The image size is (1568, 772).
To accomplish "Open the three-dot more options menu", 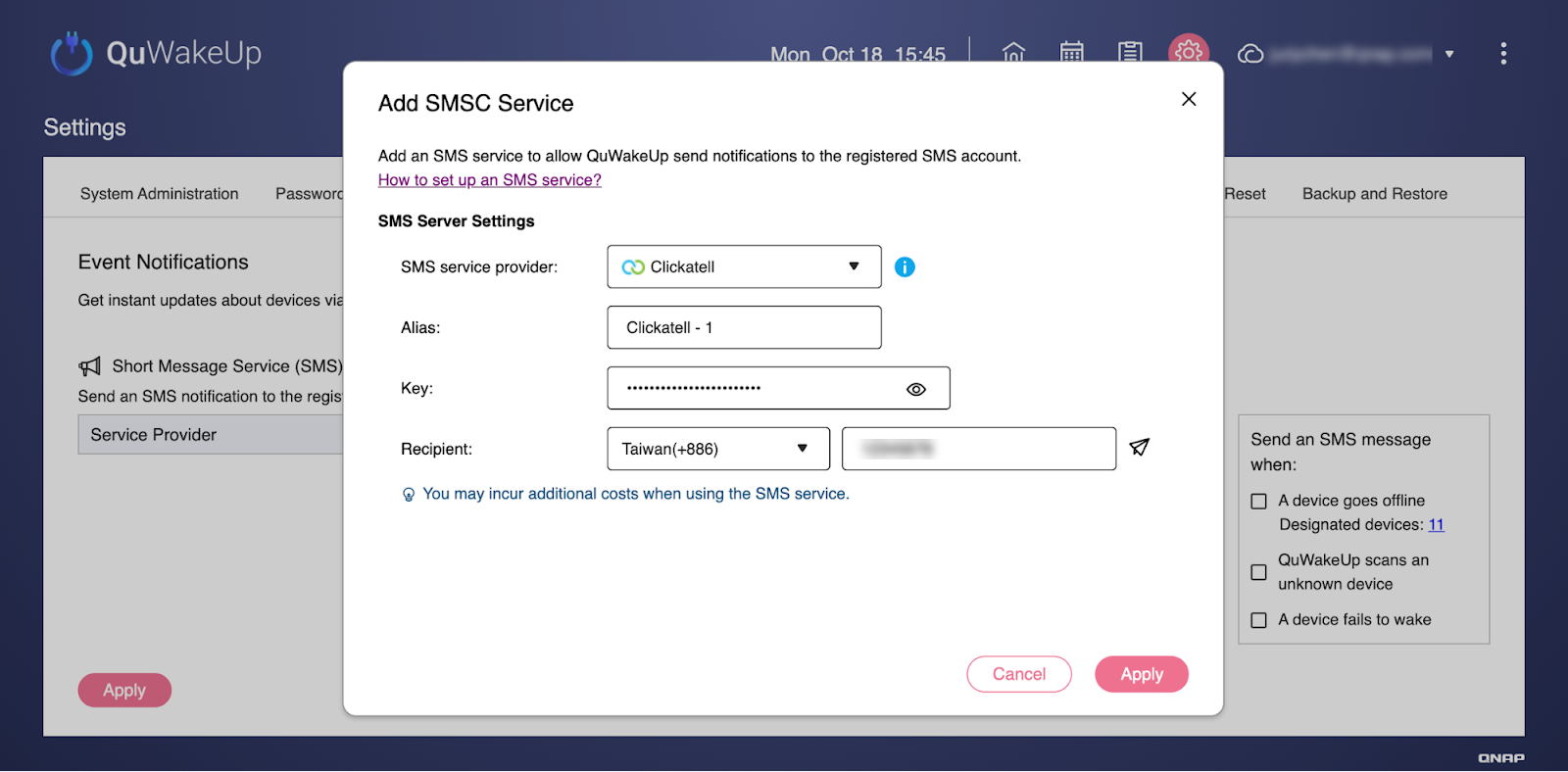I will 1502,54.
